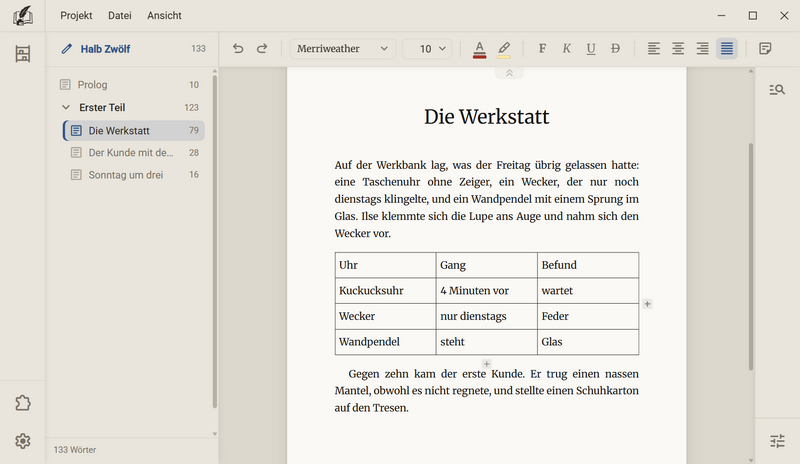Toggle underline (U) formatting

click(x=591, y=48)
